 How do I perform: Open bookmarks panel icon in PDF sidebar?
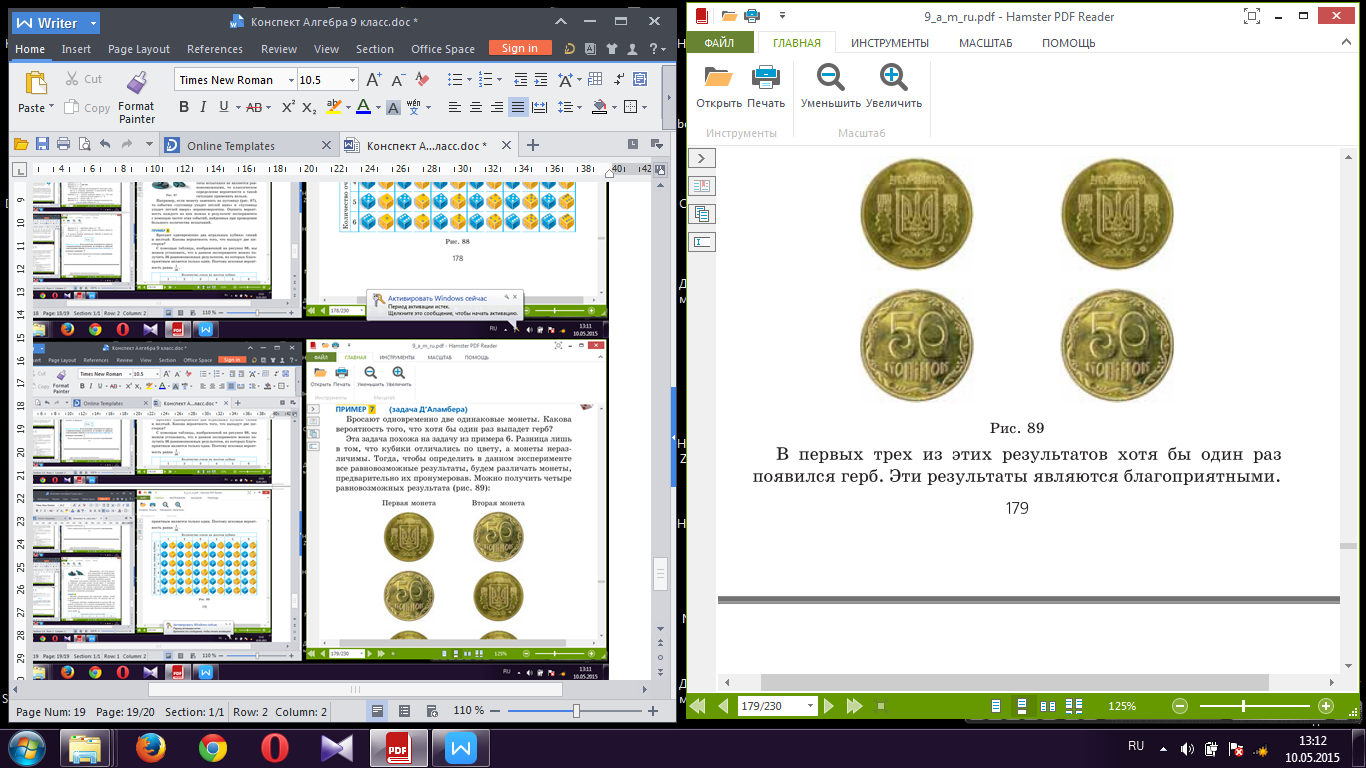702,186
